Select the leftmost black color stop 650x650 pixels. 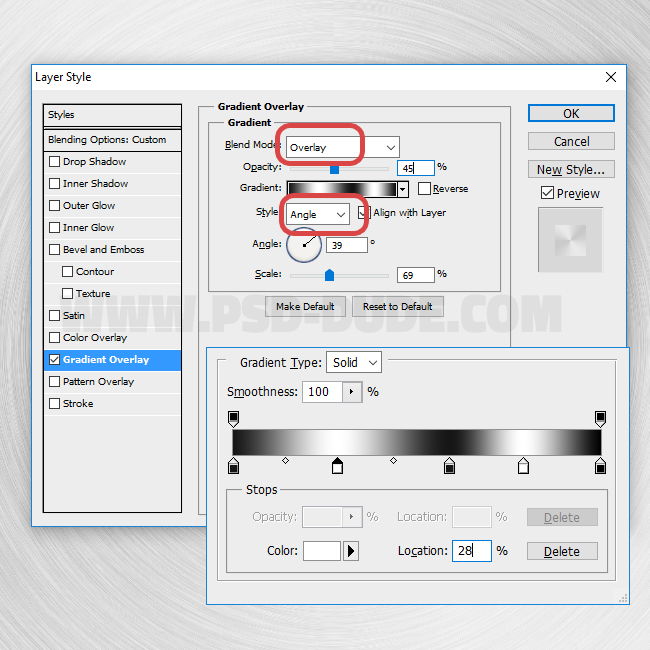pos(234,466)
